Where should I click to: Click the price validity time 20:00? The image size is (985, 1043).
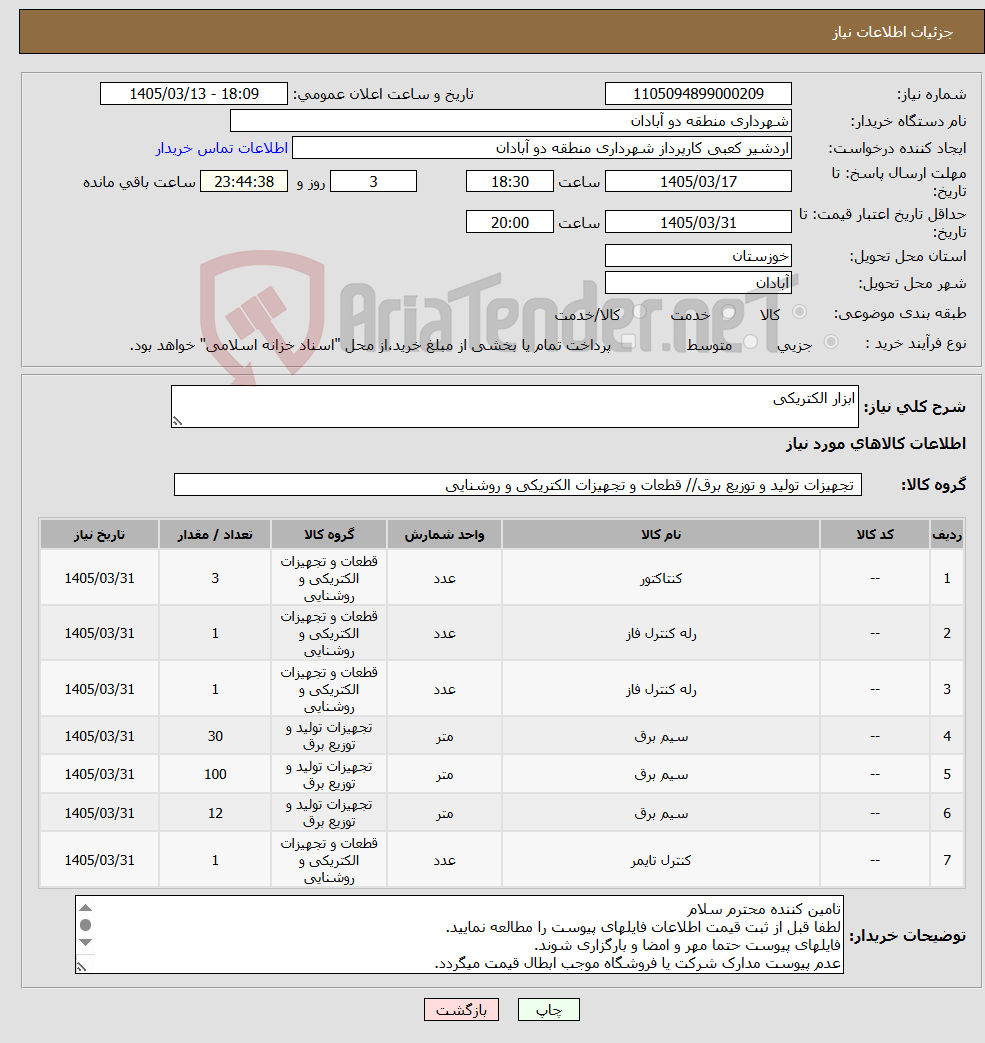509,222
